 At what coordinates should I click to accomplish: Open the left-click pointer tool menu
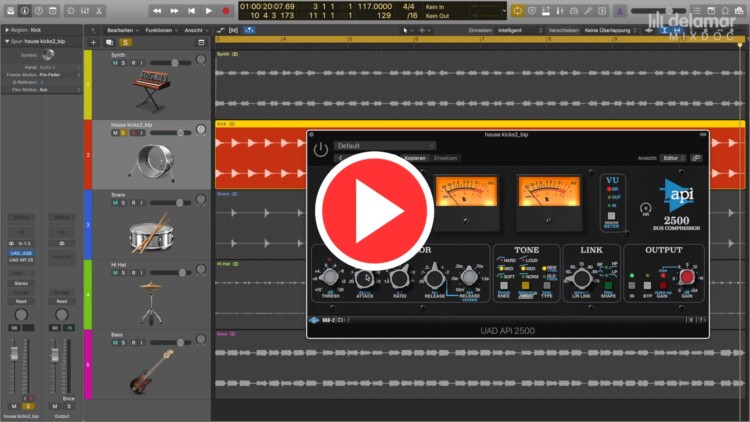tap(407, 30)
